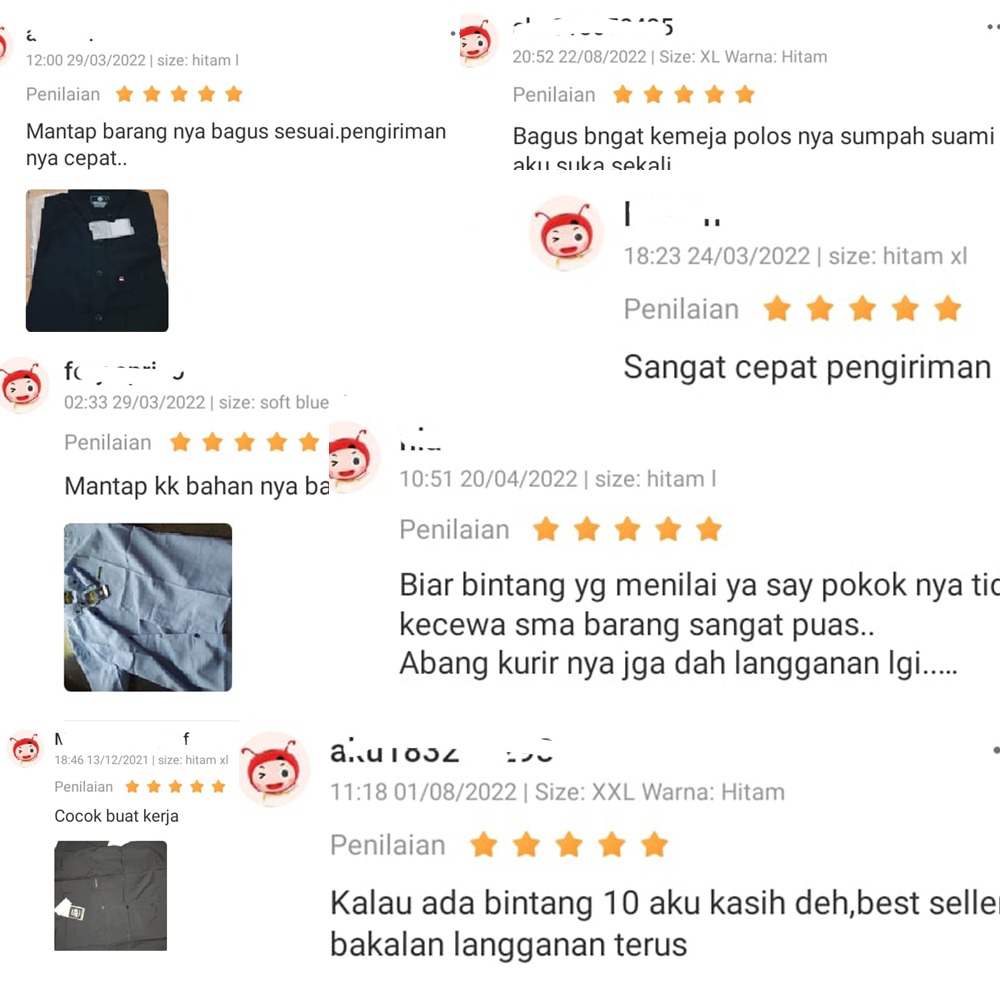Click the avatar of the 10:51 20/04/2022 review
Screen dimensions: 1000x1000
click(x=354, y=457)
